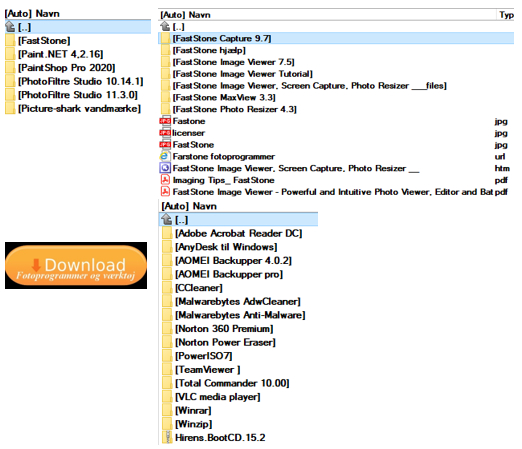Open the Adobe Acrobat Reader DC folder
This screenshot has height=449, width=522.
point(239,233)
